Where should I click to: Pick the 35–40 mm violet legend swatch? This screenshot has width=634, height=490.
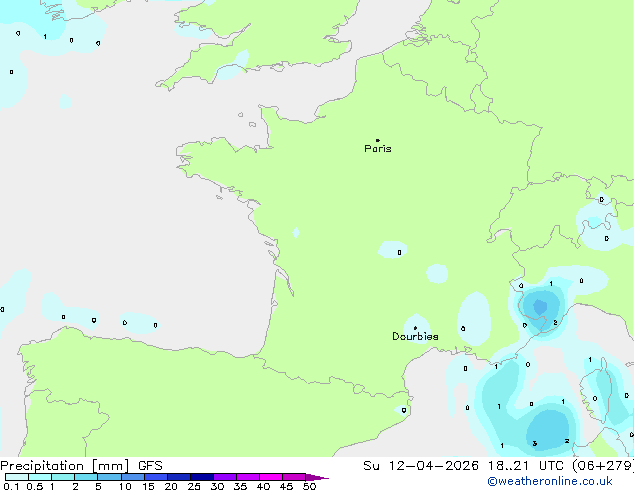[247, 477]
